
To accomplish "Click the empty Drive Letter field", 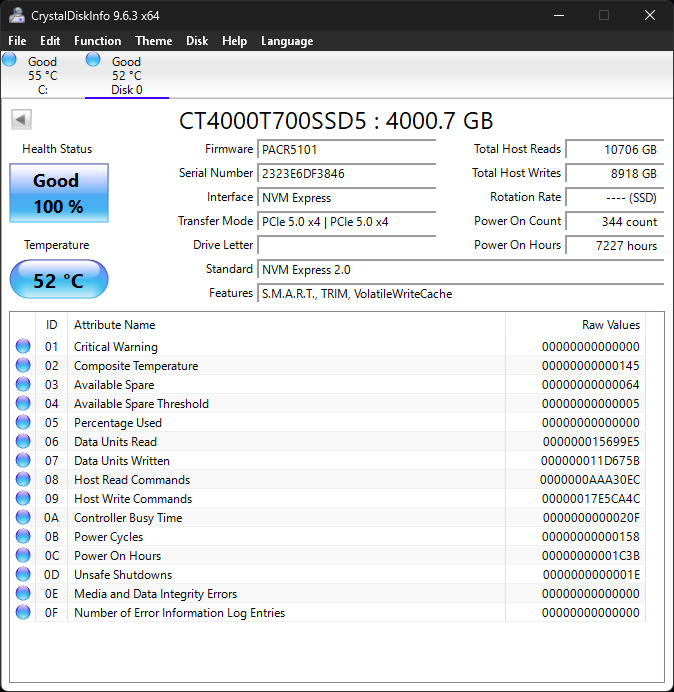I will pos(346,245).
